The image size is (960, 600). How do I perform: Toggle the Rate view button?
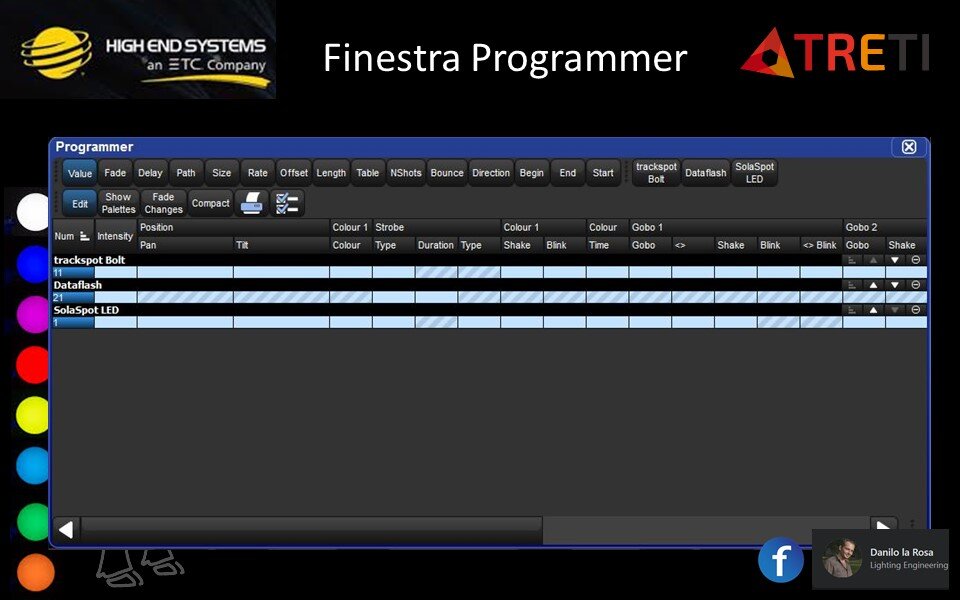click(258, 173)
